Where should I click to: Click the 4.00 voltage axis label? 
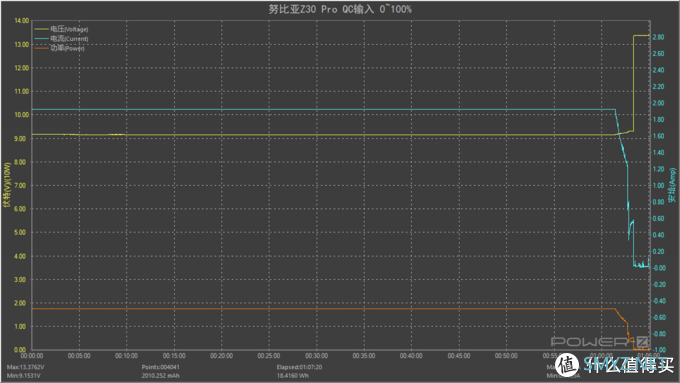point(20,256)
